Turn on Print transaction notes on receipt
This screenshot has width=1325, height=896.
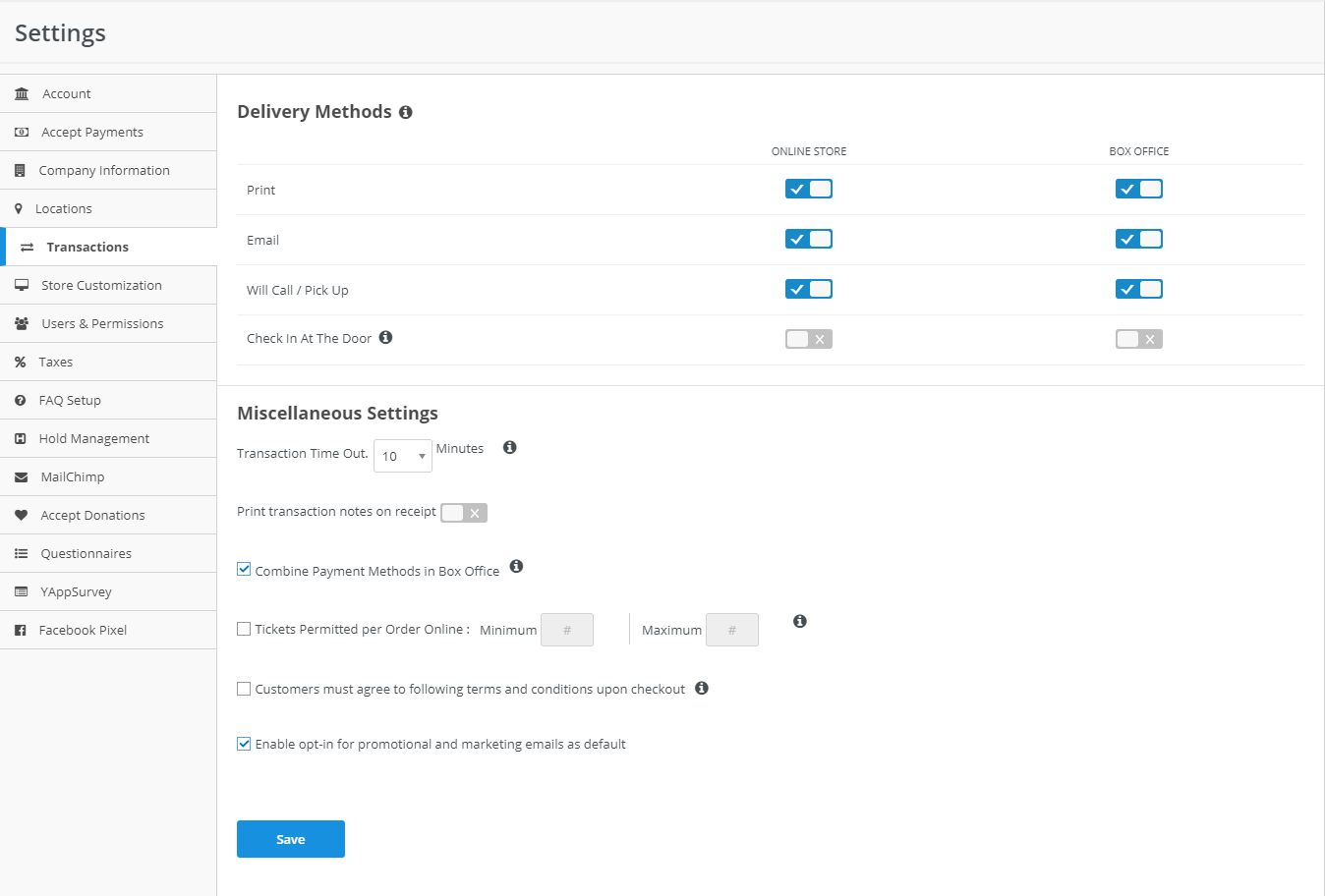pyautogui.click(x=463, y=512)
